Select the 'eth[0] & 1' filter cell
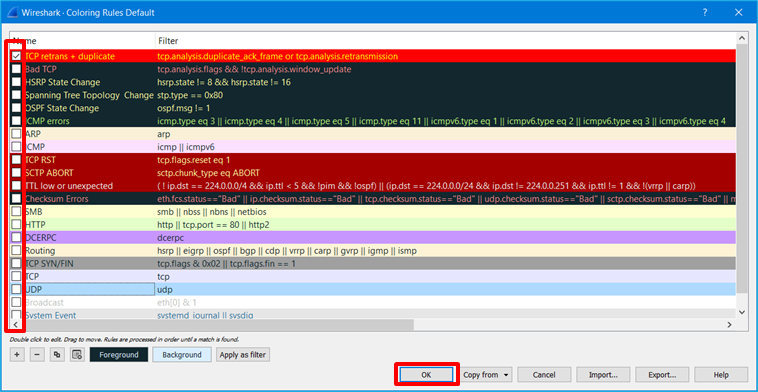758x392 pixels. [x=177, y=302]
